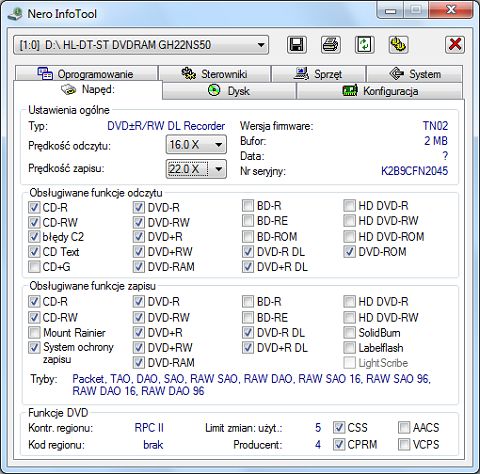The height and width of the screenshot is (474, 480).
Task: Click the RPC II region control value
Action: tap(149, 428)
